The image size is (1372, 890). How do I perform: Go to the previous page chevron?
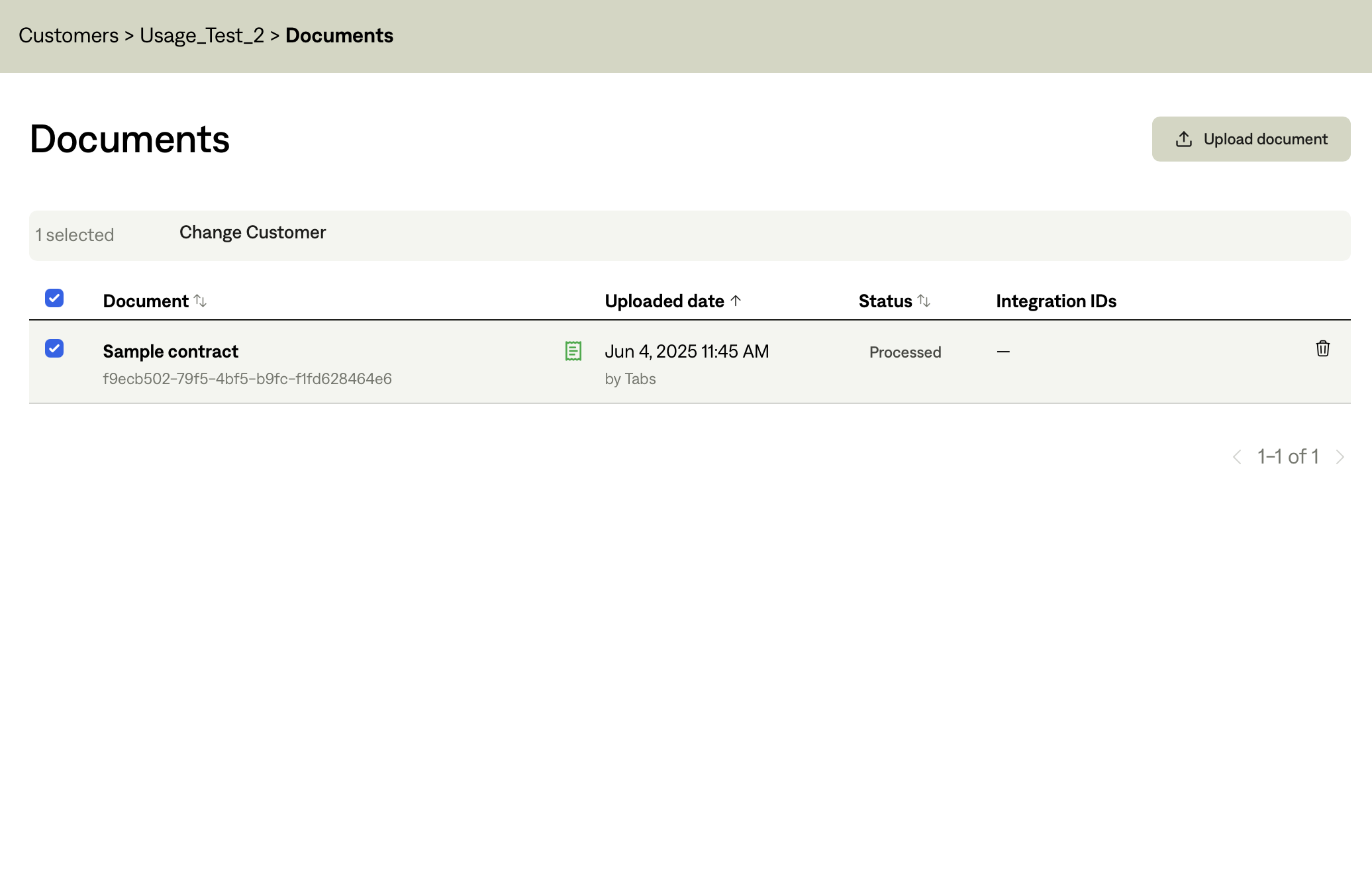coord(1237,457)
